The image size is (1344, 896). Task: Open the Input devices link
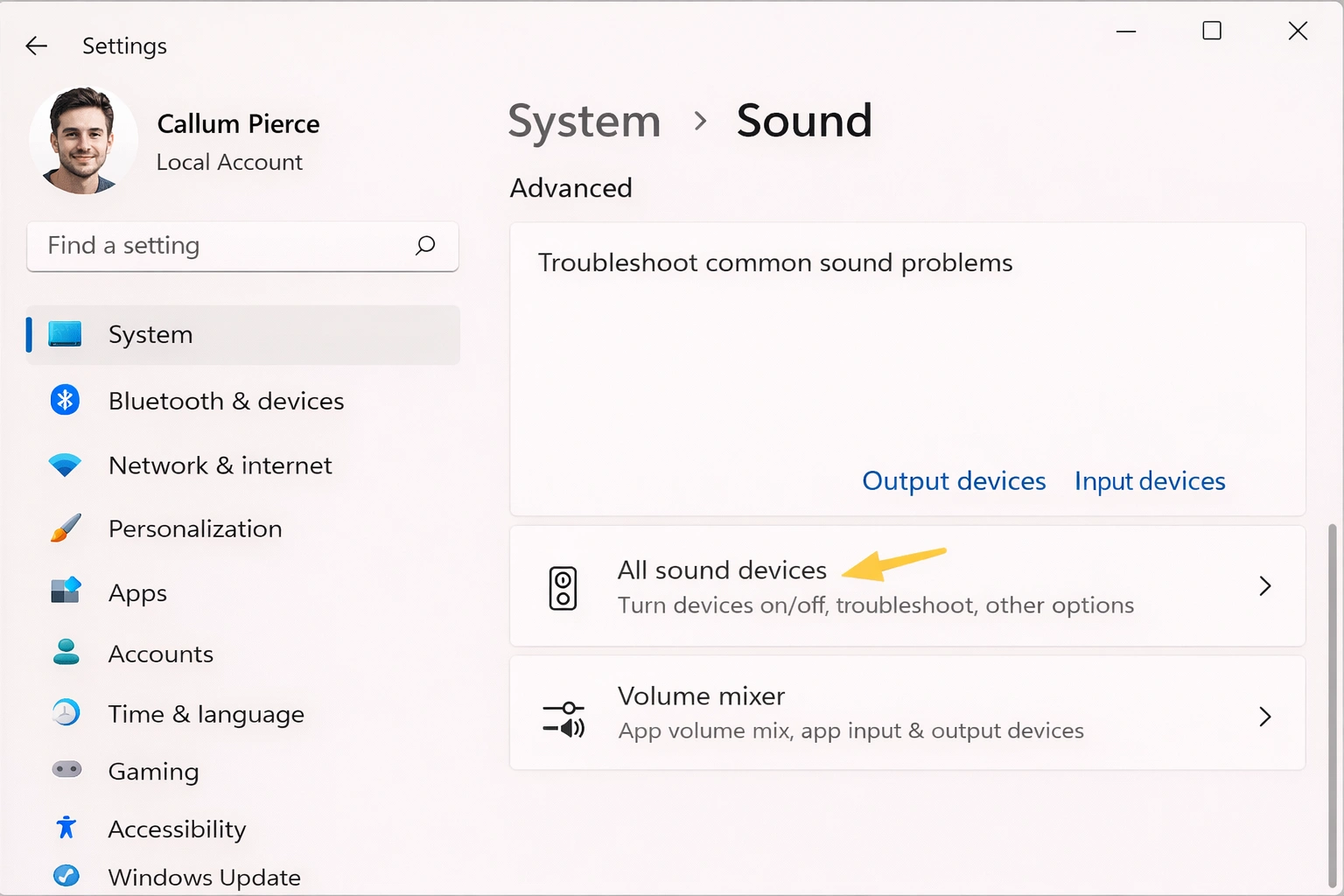pos(1149,480)
